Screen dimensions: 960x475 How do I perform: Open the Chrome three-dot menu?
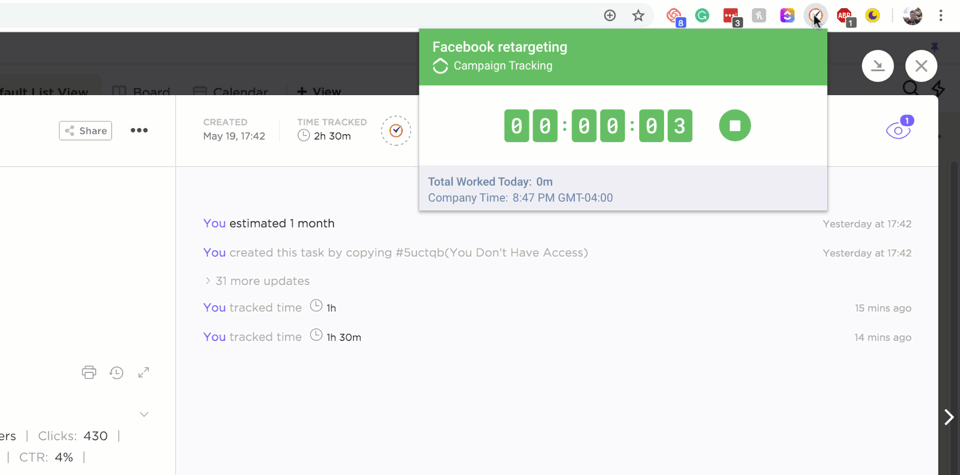click(x=941, y=16)
